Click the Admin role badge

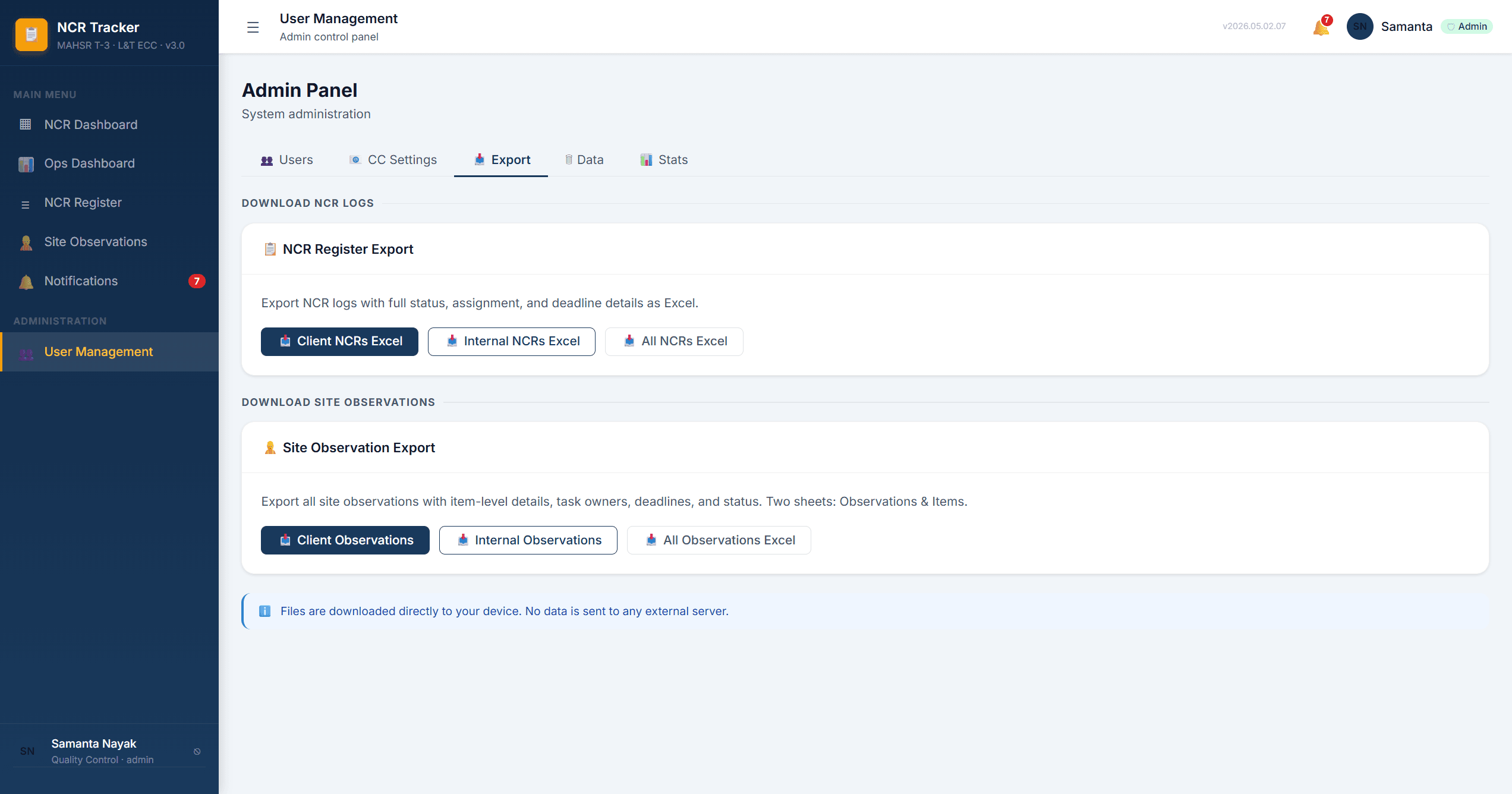point(1467,26)
